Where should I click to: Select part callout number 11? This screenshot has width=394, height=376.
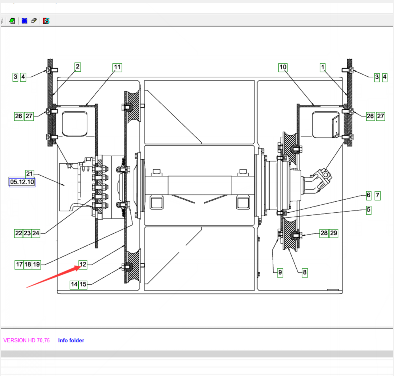(x=117, y=67)
